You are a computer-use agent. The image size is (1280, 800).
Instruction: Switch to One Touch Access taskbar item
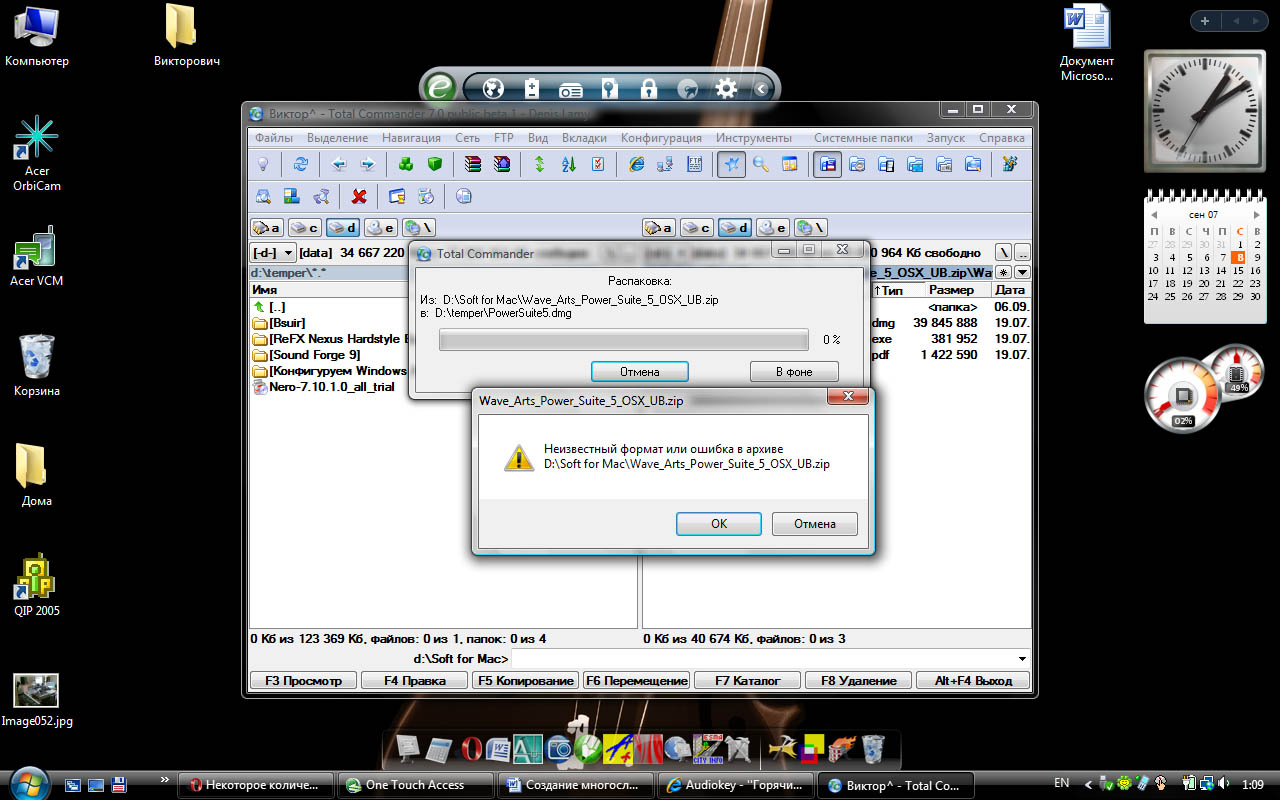pos(415,785)
